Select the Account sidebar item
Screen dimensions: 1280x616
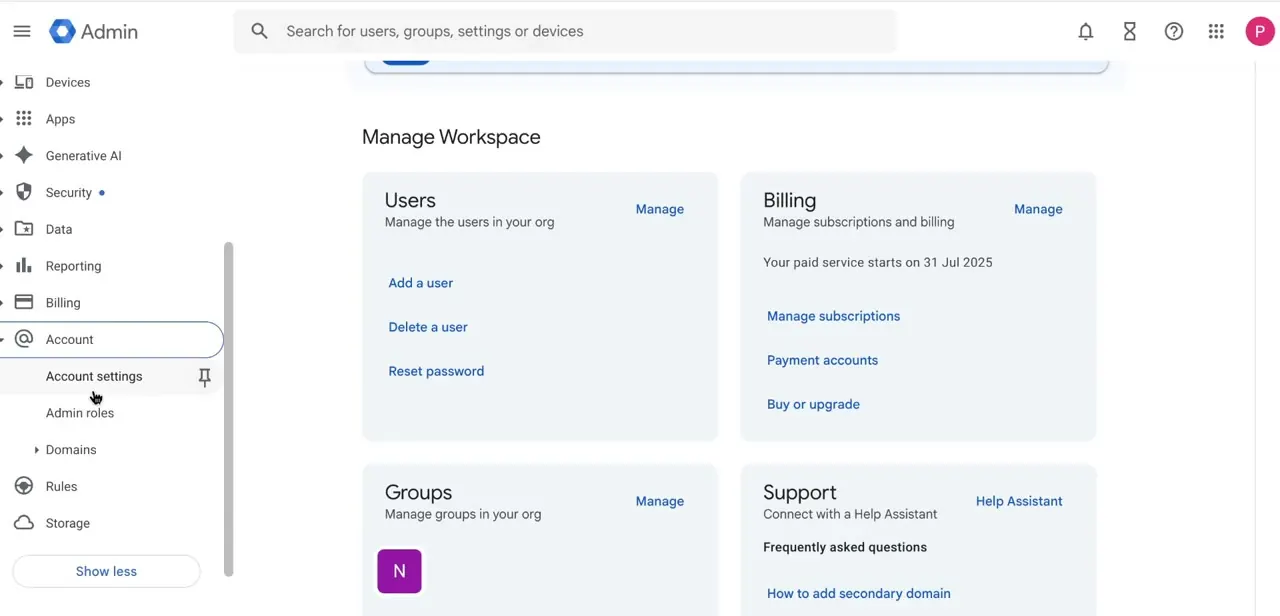[111, 339]
